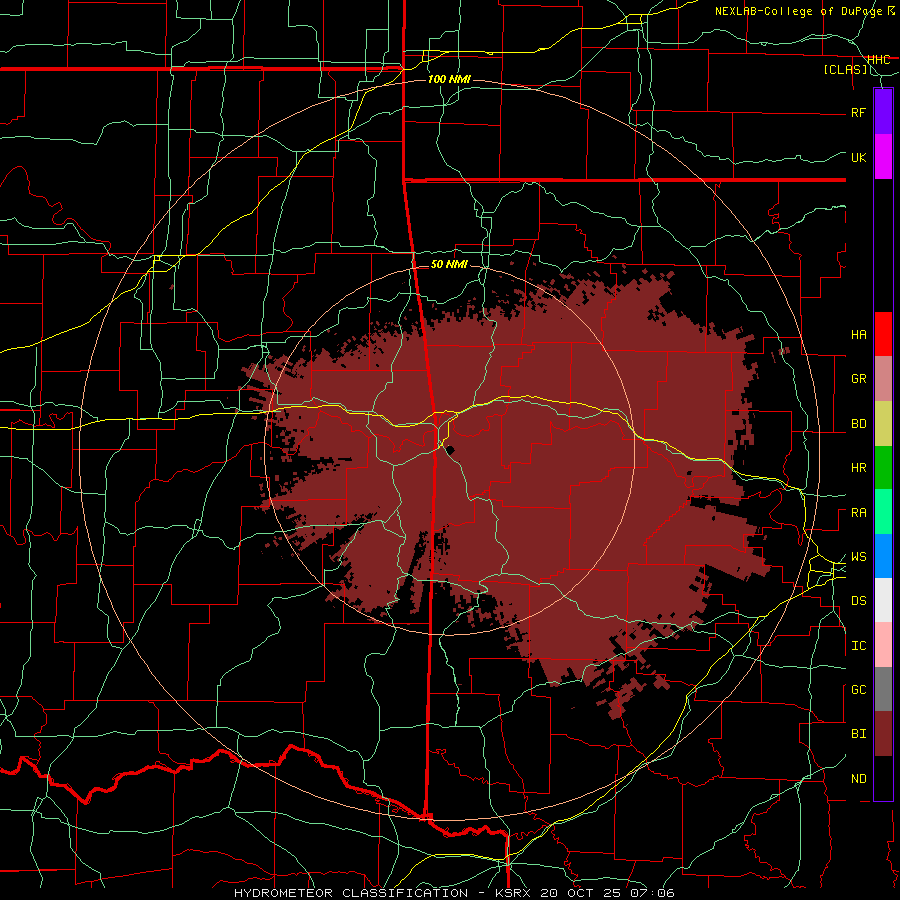Image resolution: width=900 pixels, height=900 pixels.
Task: Click the yellow BD legend swatch
Action: click(883, 424)
